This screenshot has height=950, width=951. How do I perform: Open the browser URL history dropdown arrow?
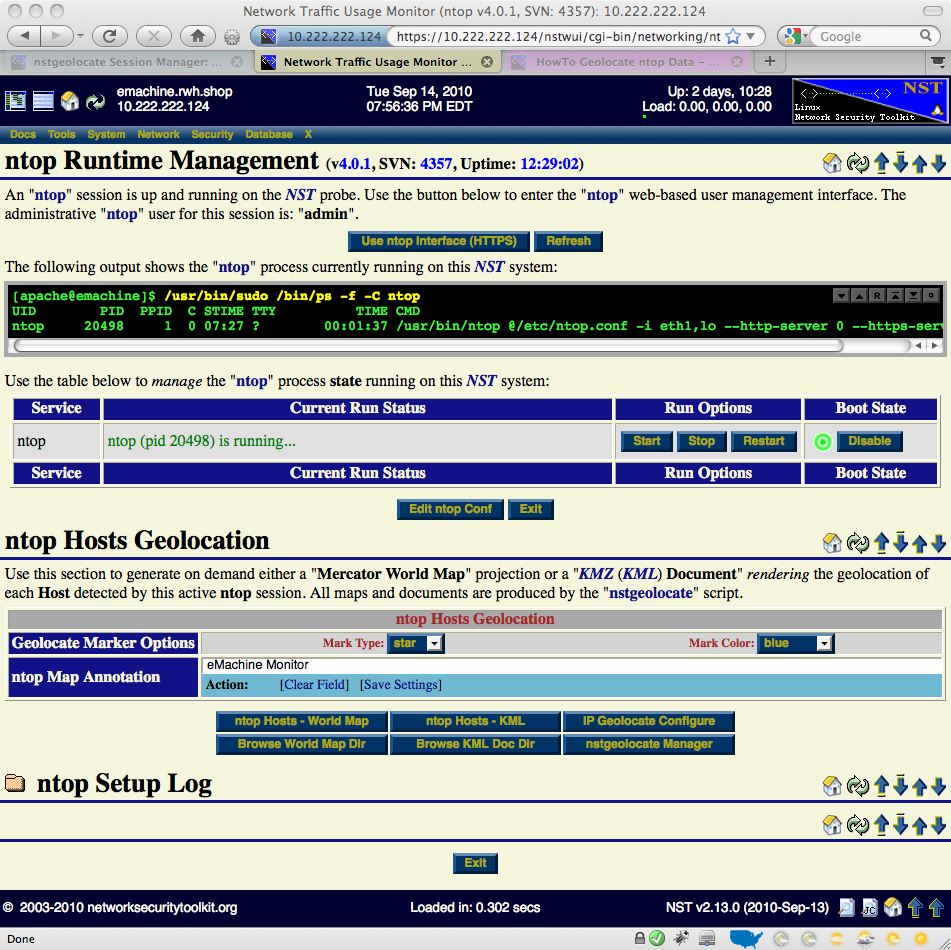[751, 36]
